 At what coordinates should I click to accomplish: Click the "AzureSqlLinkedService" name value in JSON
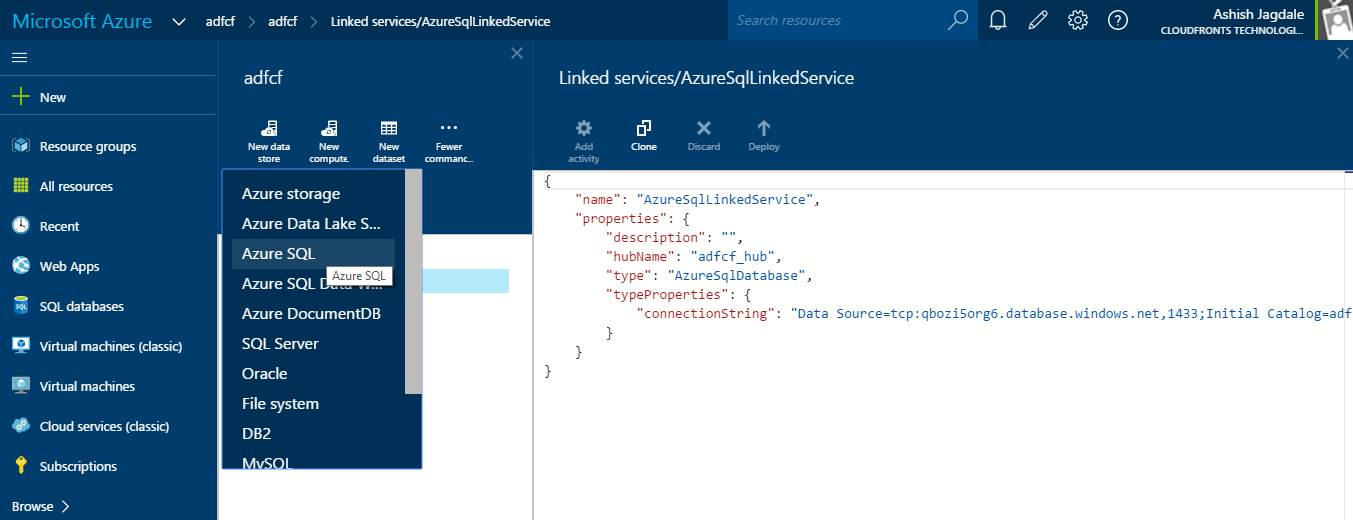click(x=725, y=200)
